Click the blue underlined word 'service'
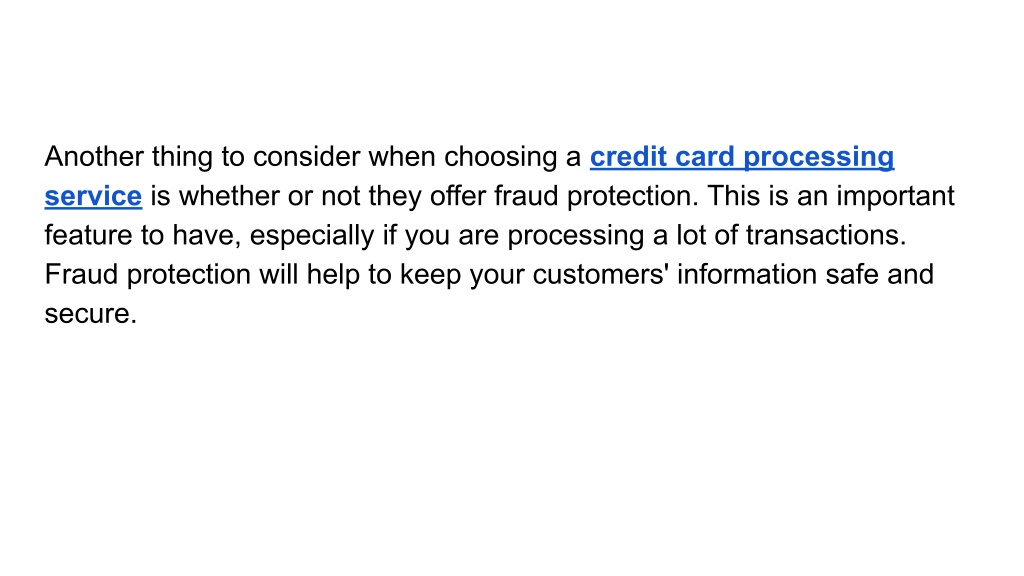 point(93,196)
